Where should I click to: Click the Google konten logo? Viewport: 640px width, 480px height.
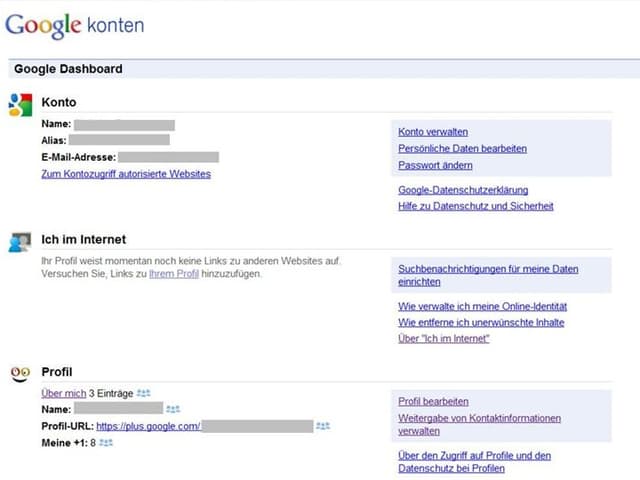point(75,26)
